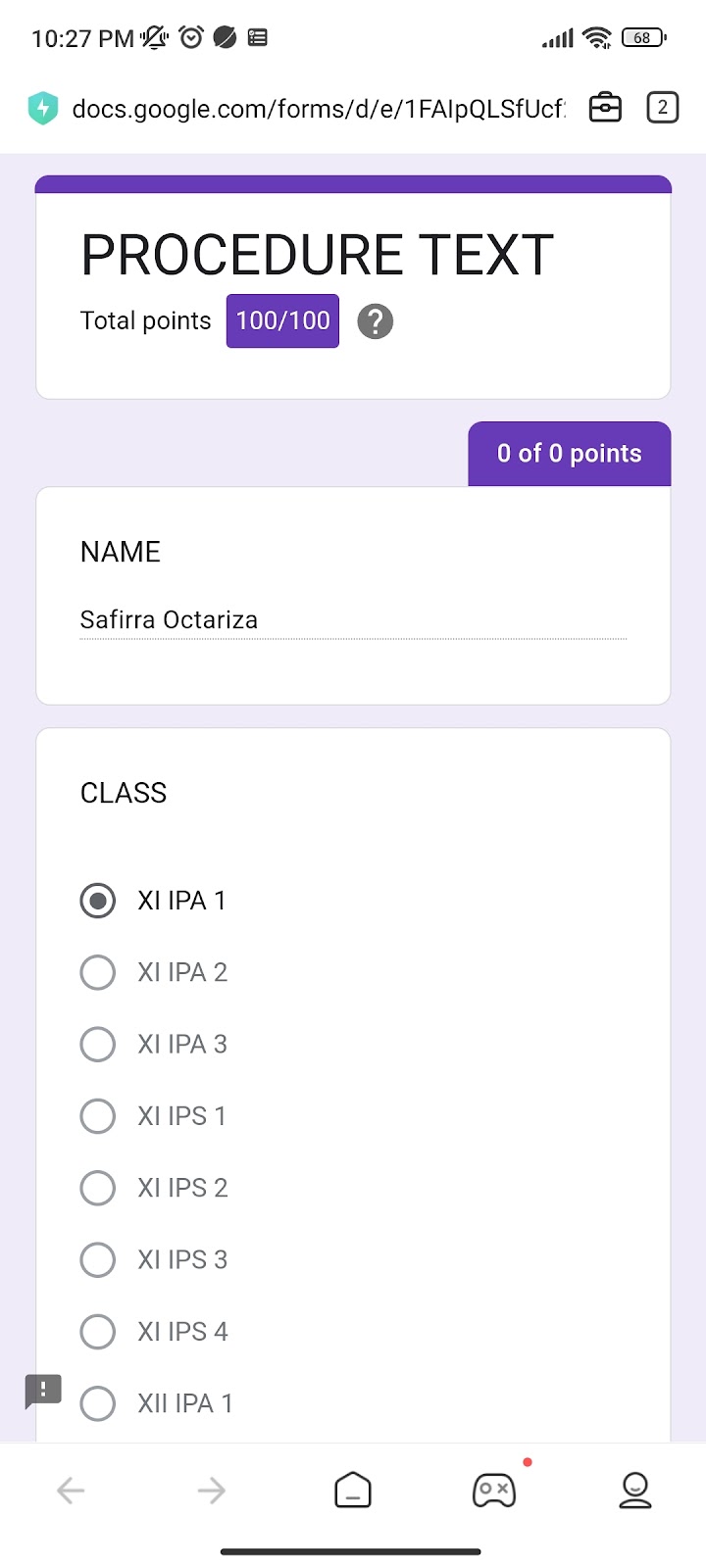Viewport: 706px width, 1568px height.
Task: Tap the 100/100 score badge
Action: tap(282, 321)
